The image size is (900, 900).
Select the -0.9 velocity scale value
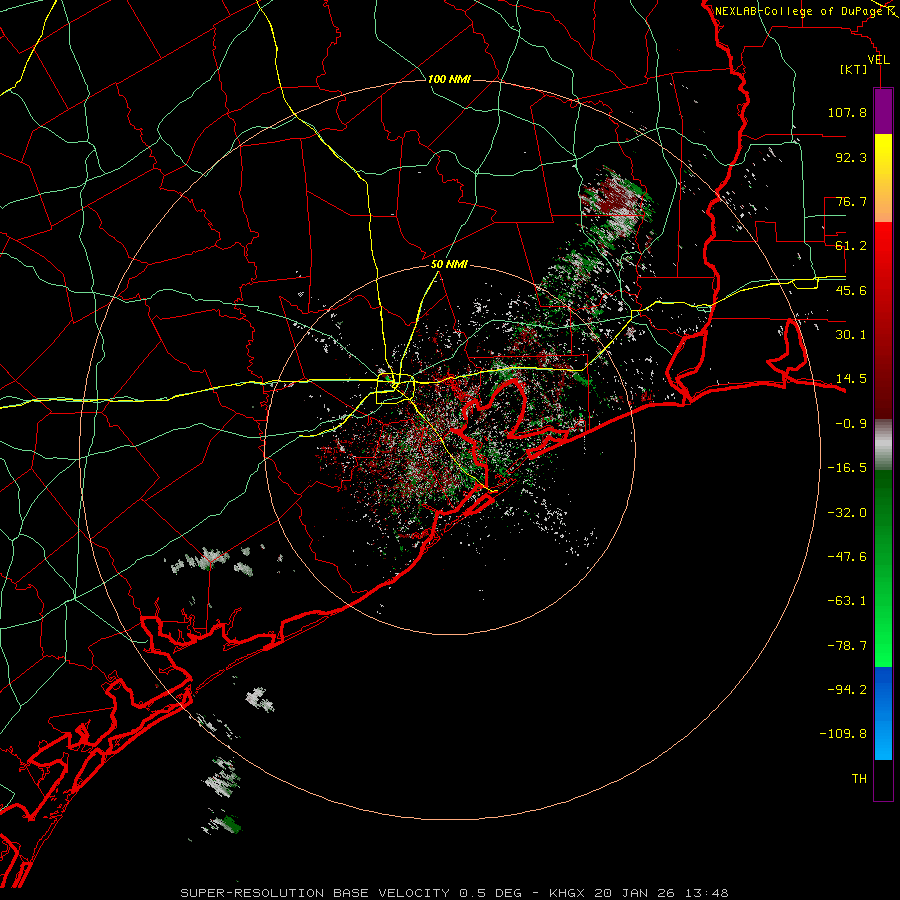(851, 424)
